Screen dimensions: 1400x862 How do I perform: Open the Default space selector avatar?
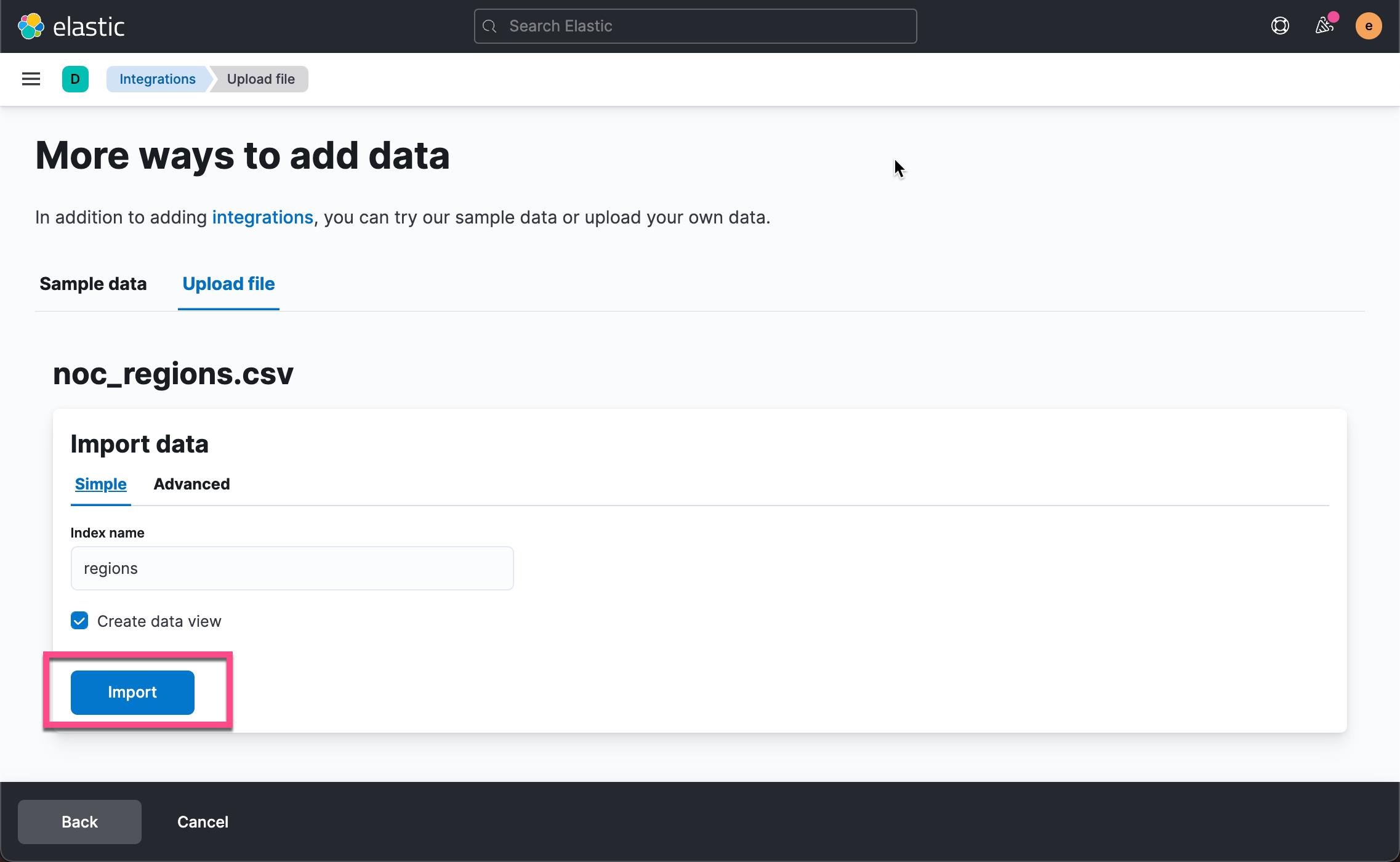click(x=75, y=79)
